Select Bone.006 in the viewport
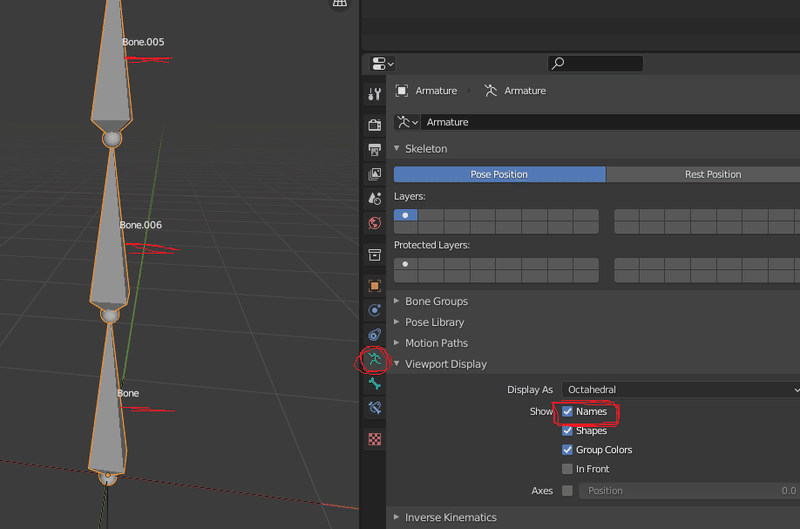Screen dimensions: 800x529 click(110, 235)
